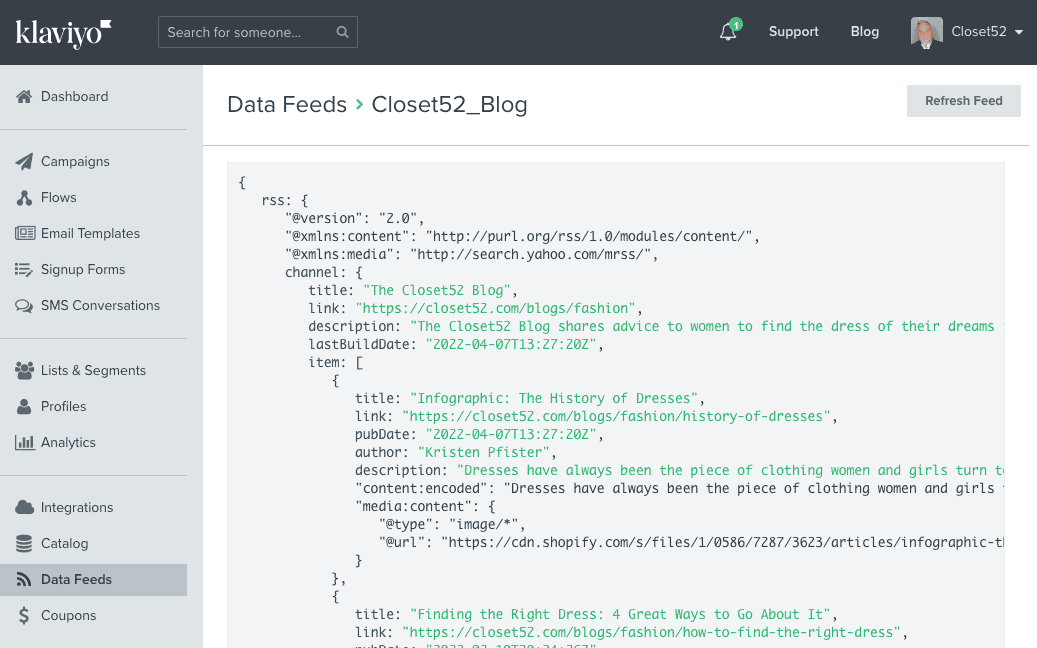Click the notification bell icon
The image size is (1037, 648).
(x=728, y=32)
